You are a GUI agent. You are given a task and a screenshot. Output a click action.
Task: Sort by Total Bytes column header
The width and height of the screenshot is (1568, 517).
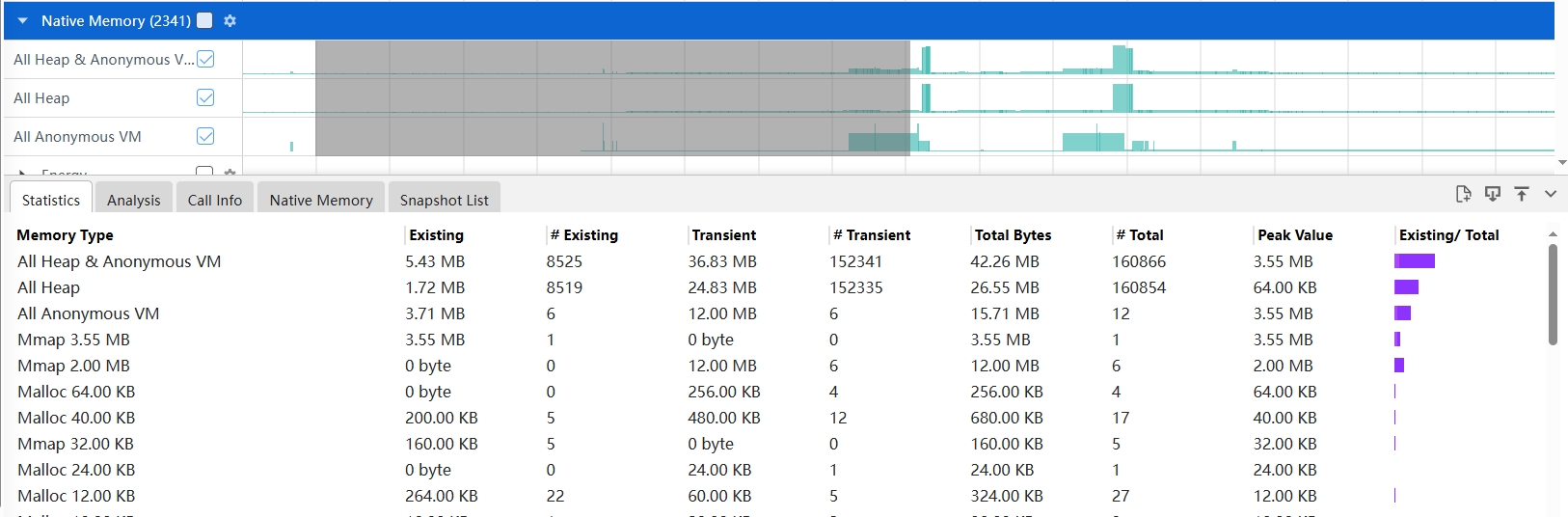pos(1013,235)
